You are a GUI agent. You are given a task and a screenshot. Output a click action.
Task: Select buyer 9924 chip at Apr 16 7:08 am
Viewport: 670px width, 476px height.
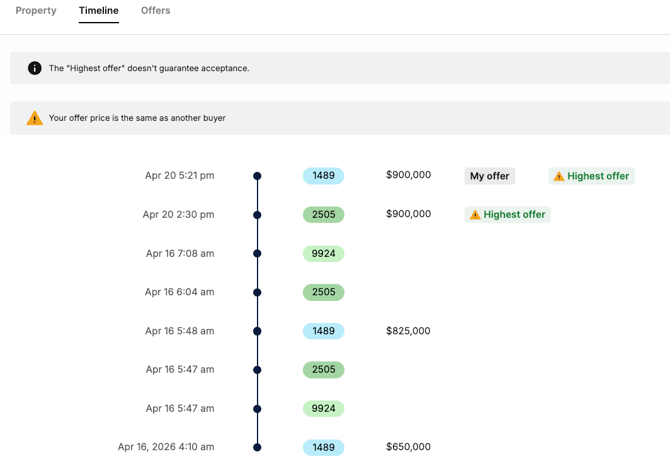[x=323, y=254]
